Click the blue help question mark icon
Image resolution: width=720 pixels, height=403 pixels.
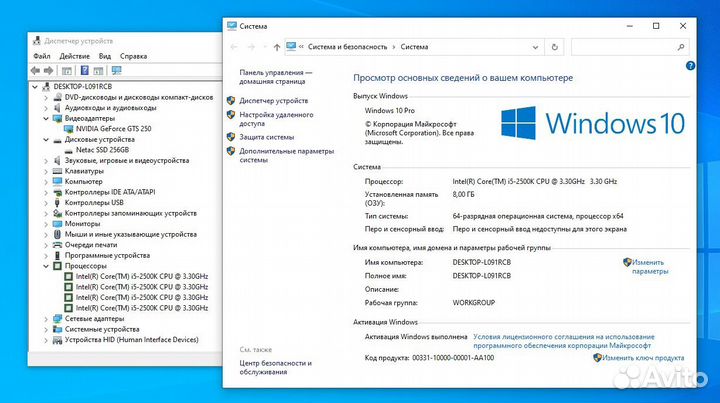(x=690, y=66)
